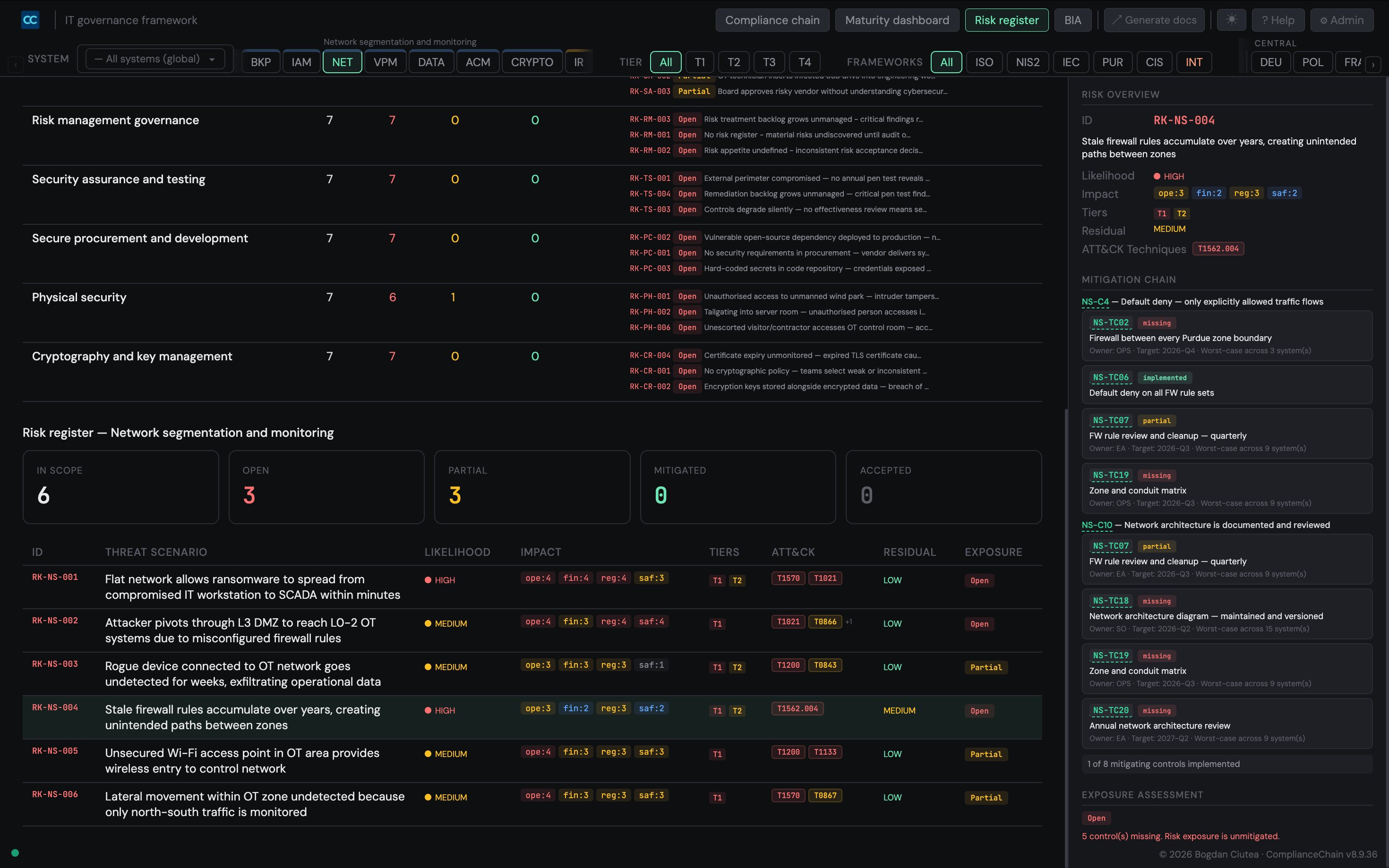This screenshot has height=868, width=1389.
Task: Select the Open exposure badge for RK-NS-004
Action: (978, 711)
